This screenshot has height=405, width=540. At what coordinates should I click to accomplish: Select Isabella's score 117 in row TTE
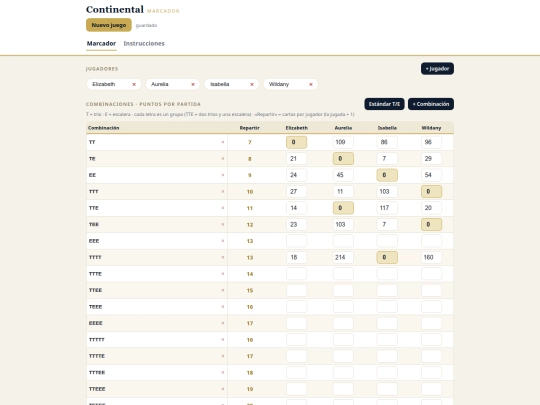387,208
